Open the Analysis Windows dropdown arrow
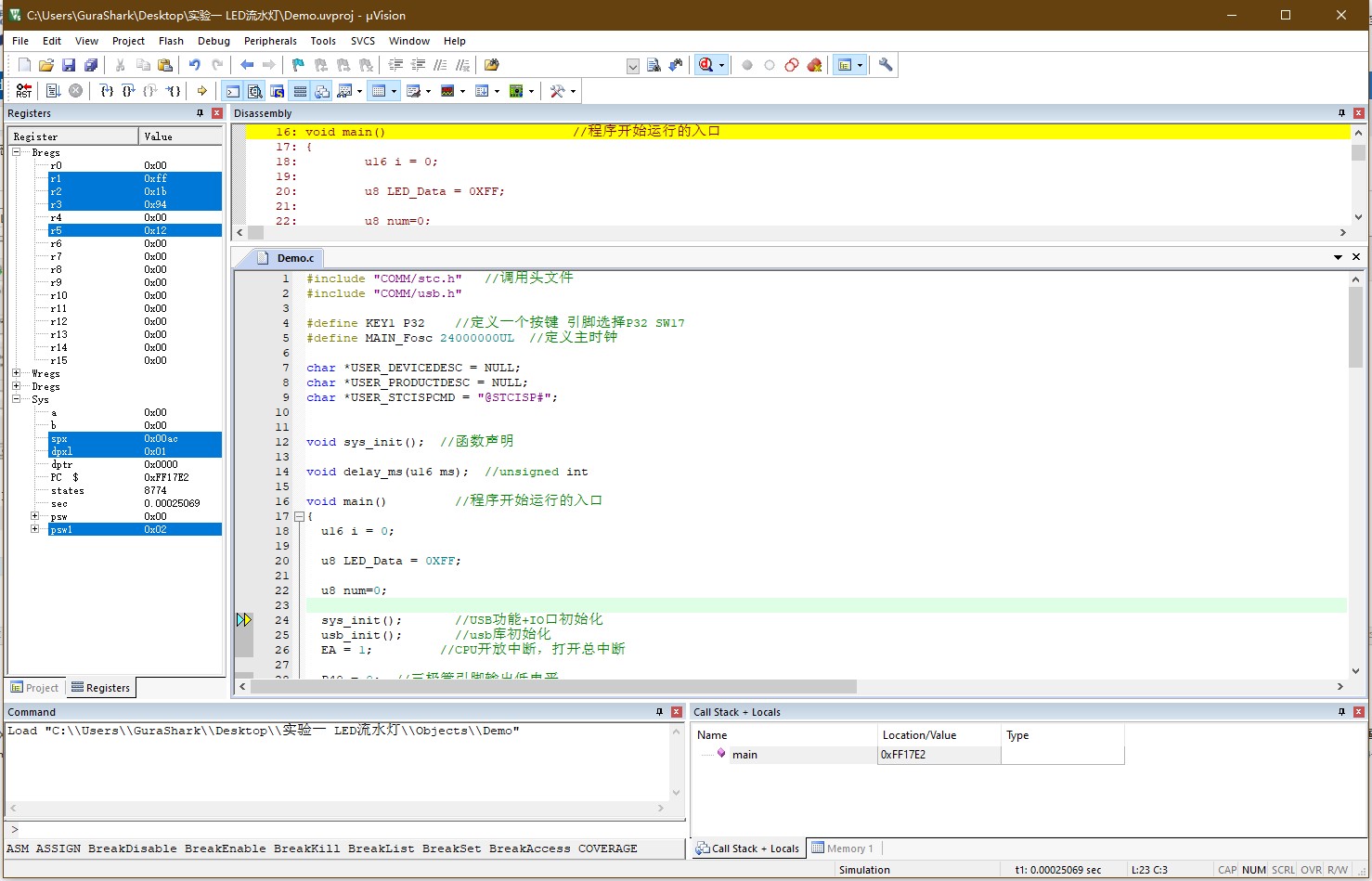Image resolution: width=1372 pixels, height=881 pixels. (462, 91)
